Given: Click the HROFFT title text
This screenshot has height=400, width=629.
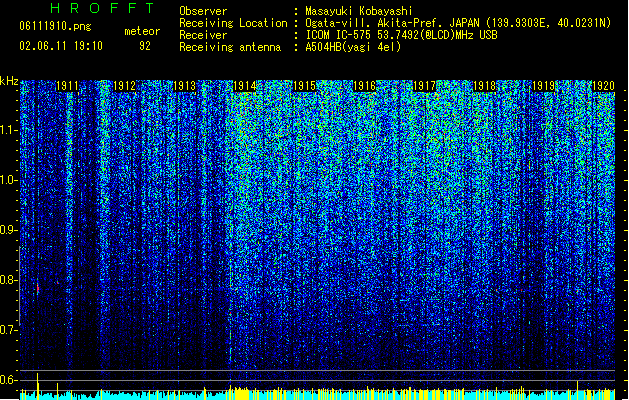Looking at the screenshot, I should 102,8.
